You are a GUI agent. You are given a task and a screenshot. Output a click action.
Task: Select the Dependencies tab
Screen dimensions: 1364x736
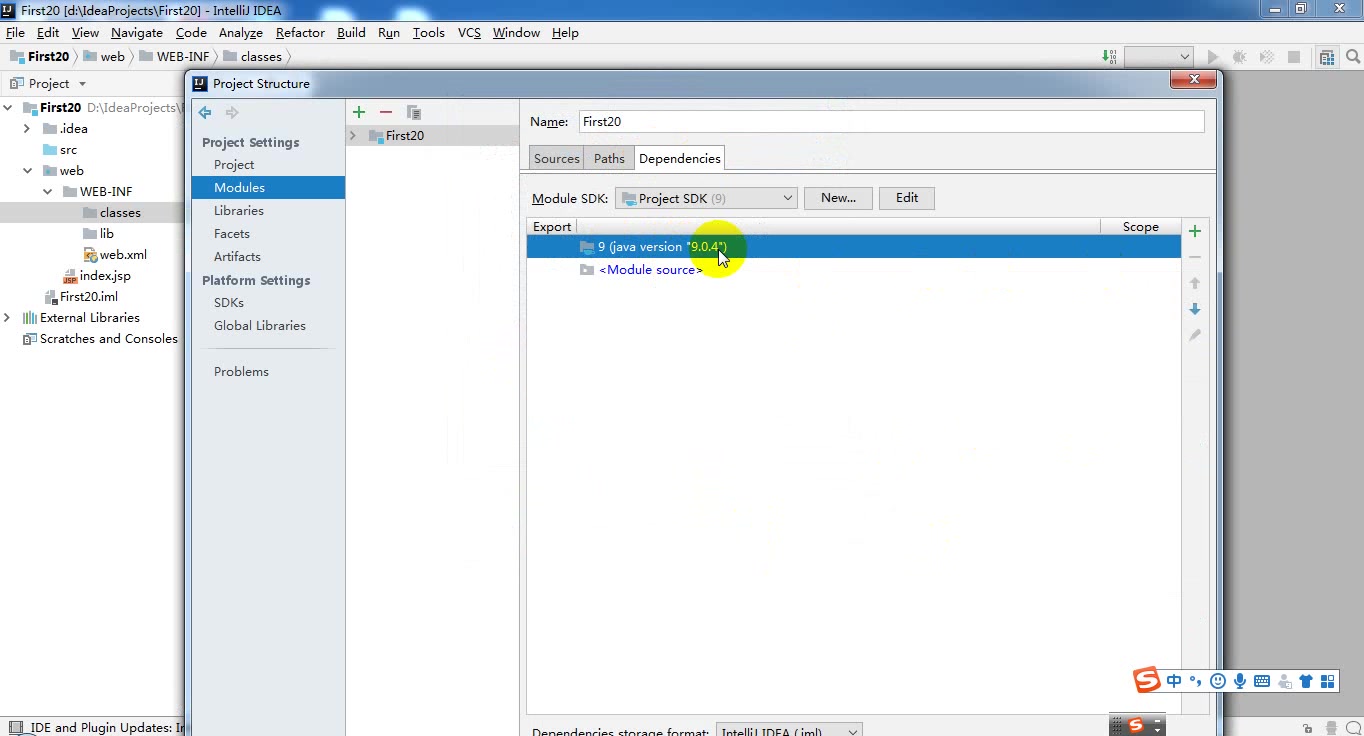680,158
